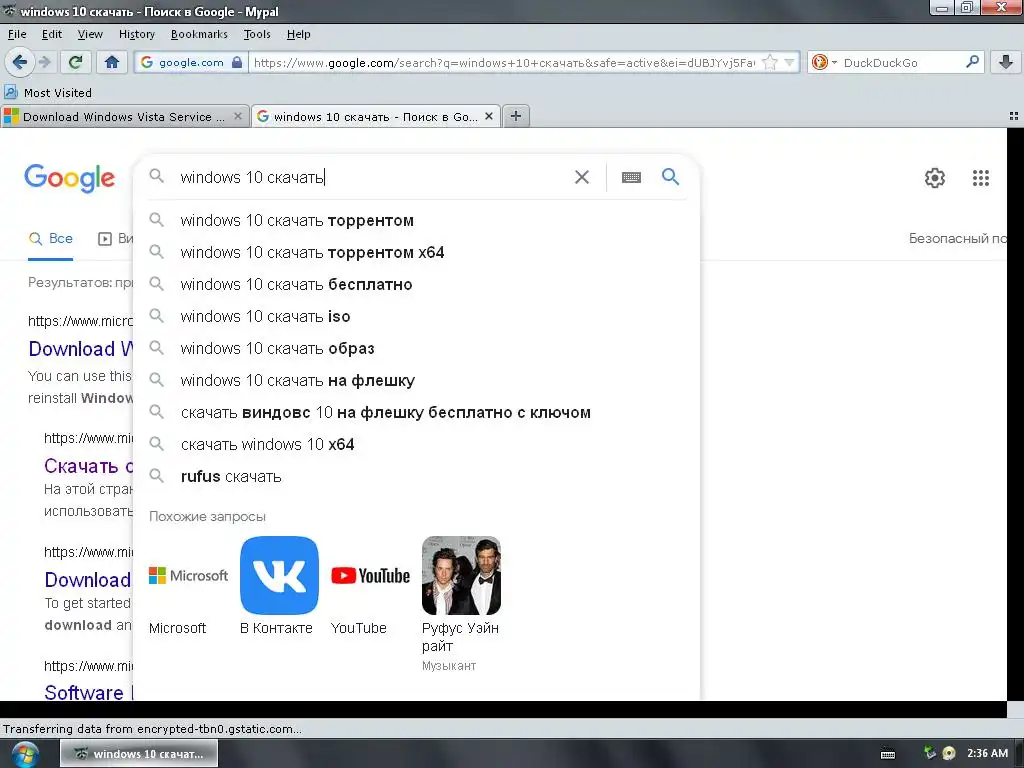Click Безопасный поиск safe search label

pos(957,238)
